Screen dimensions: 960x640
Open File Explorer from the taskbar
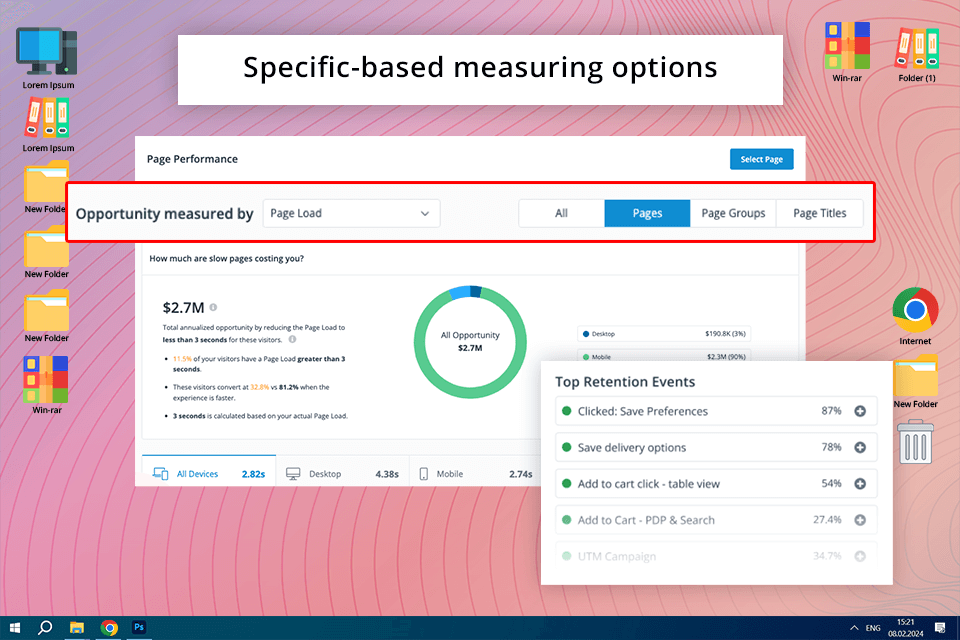(x=77, y=627)
